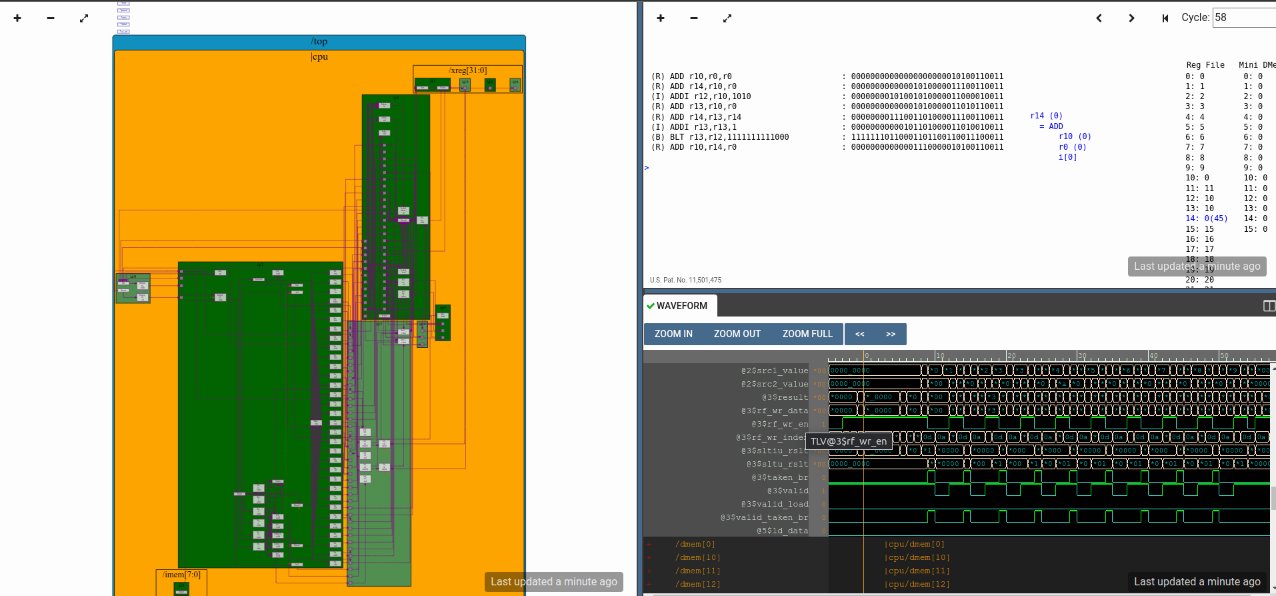The image size is (1276, 596).
Task: Click the ZOOM IN waveform button
Action: pos(672,334)
